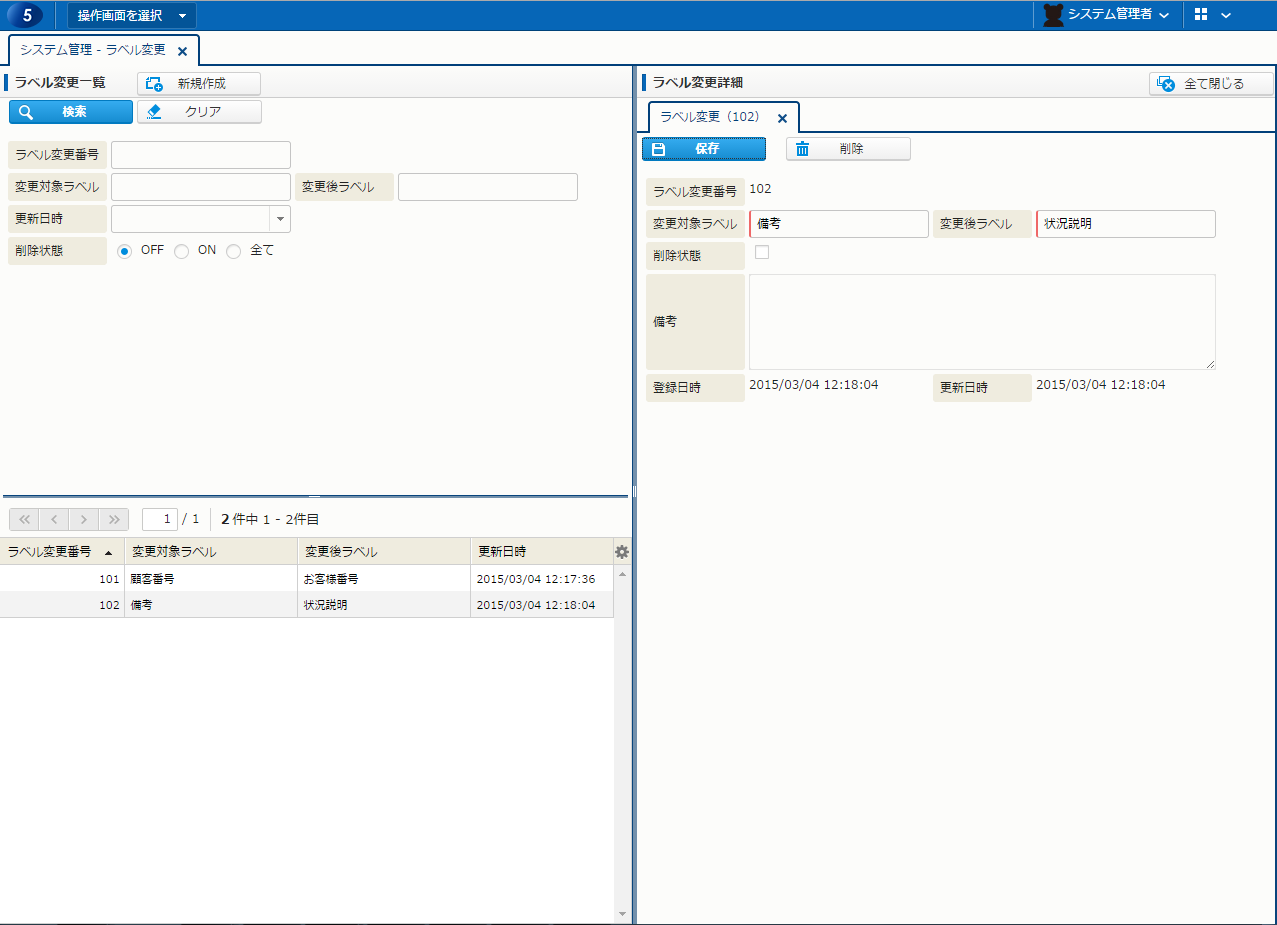Close the システム管理 - ラベル変更 tab
Screen dimensions: 1277x925
(x=182, y=51)
